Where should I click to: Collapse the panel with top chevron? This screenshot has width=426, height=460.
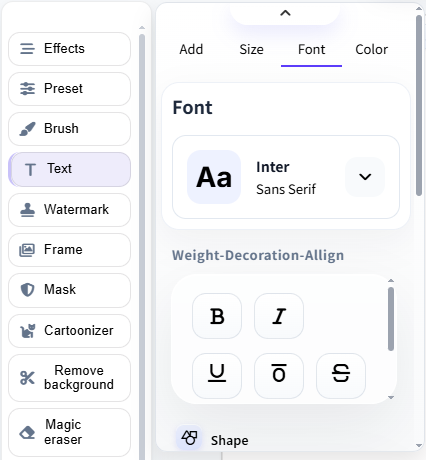click(285, 13)
